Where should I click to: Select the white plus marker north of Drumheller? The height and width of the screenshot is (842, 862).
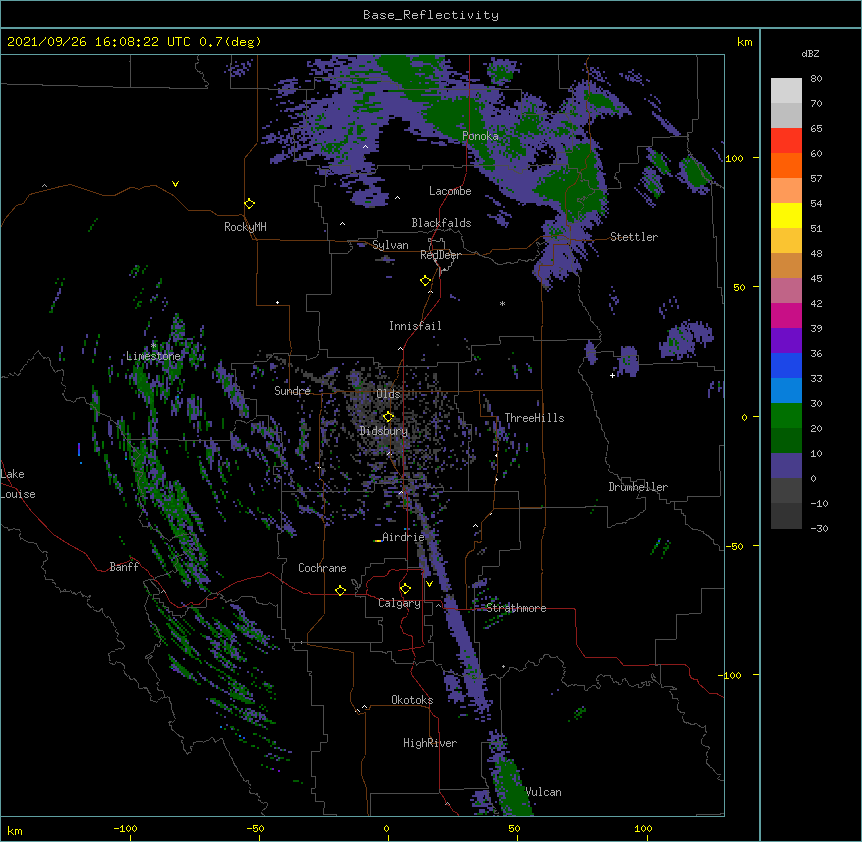[612, 375]
